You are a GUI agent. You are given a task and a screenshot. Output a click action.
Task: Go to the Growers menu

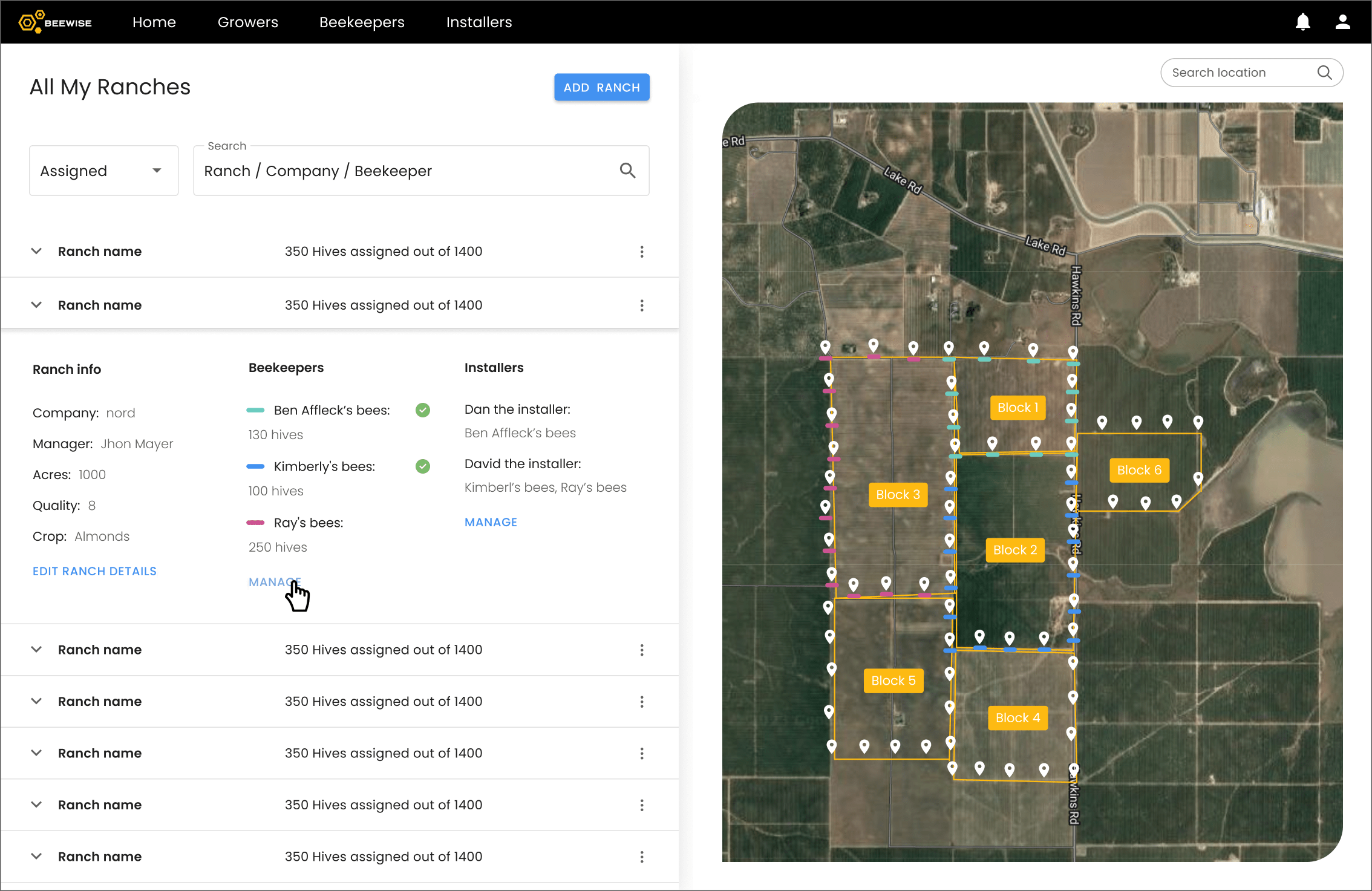(x=247, y=22)
